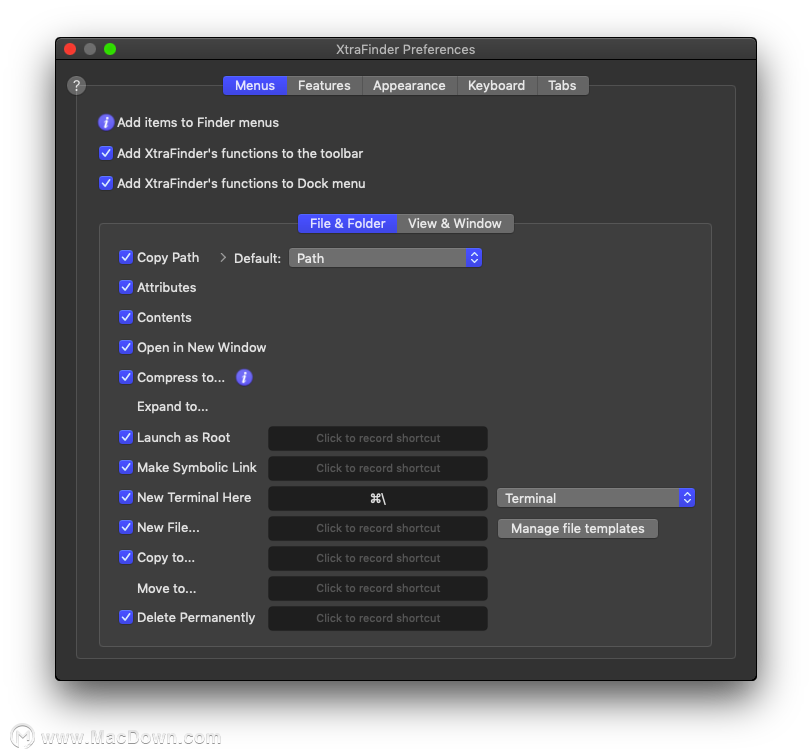Disable the Launch as Root checkbox

point(126,437)
